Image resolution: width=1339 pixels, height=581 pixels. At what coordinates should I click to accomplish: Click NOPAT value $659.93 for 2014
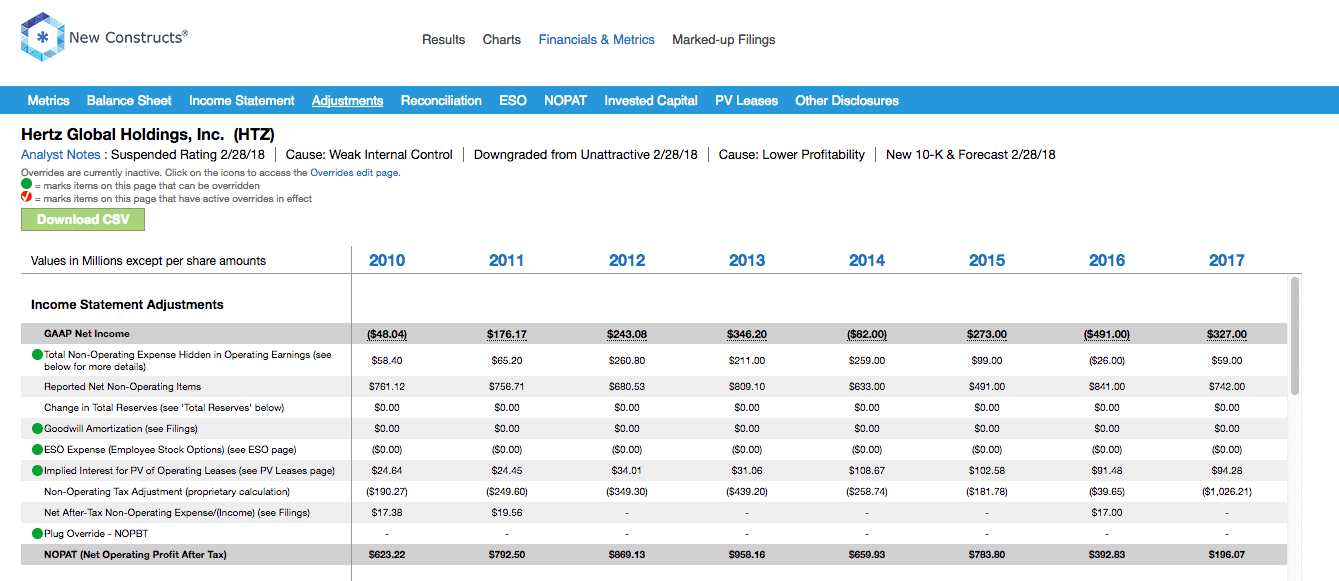click(x=867, y=554)
